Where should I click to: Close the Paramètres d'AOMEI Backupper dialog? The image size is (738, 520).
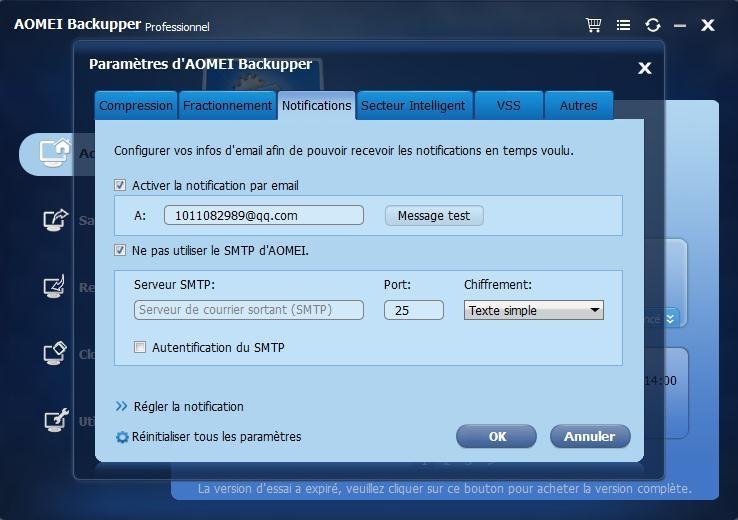645,68
